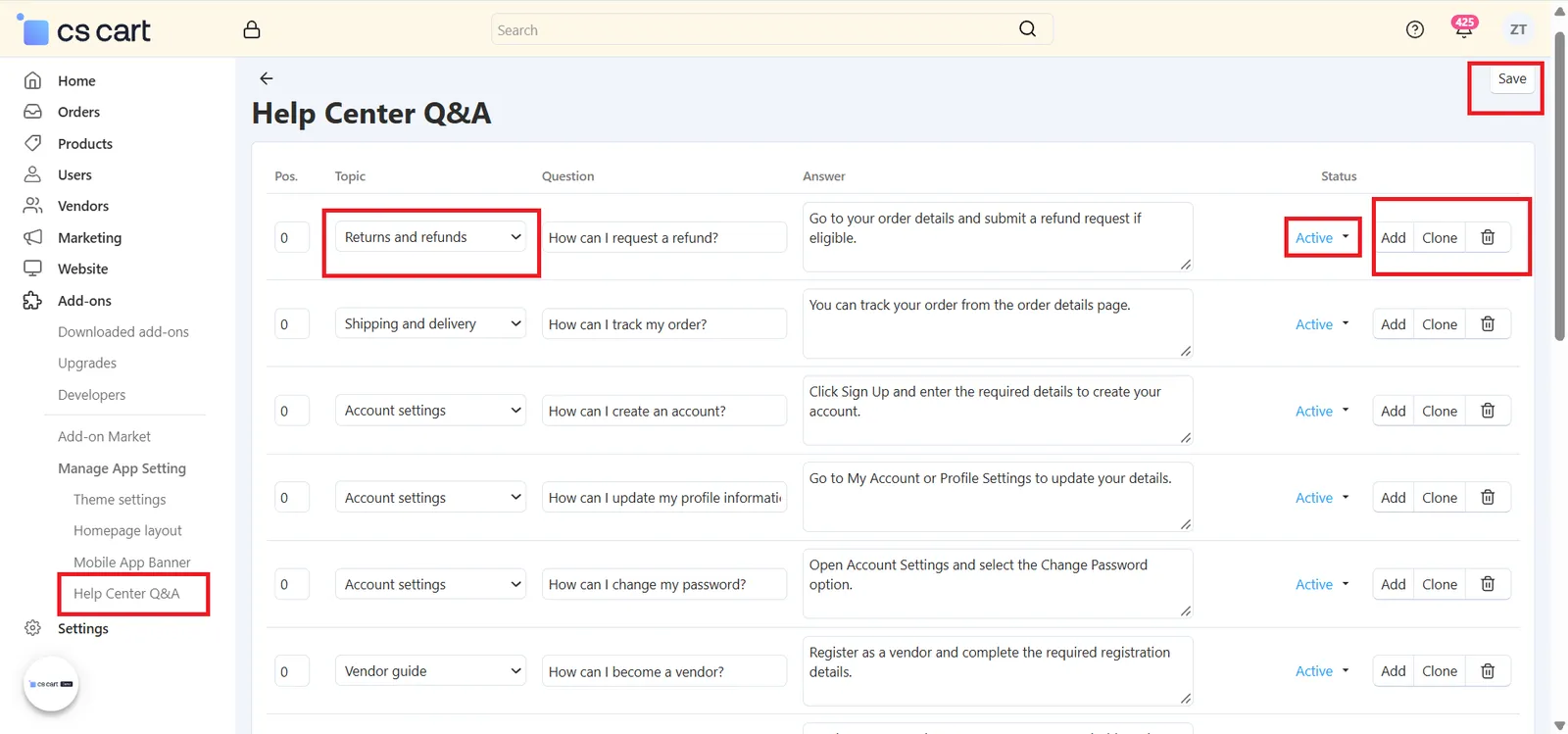The width and height of the screenshot is (1568, 734).
Task: Click the 'How can I create an account?' question field
Action: (664, 411)
